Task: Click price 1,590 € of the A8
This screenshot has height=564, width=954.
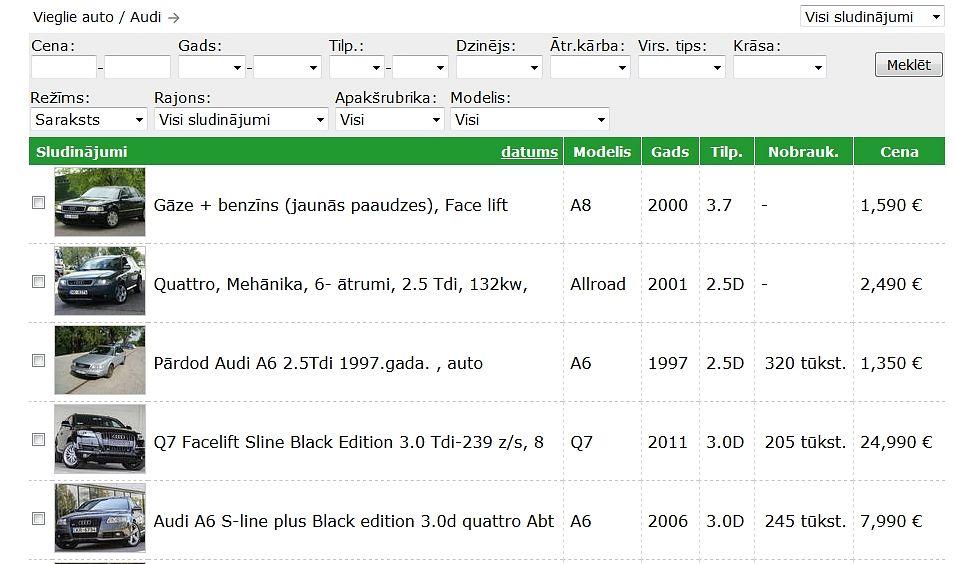Action: tap(891, 205)
